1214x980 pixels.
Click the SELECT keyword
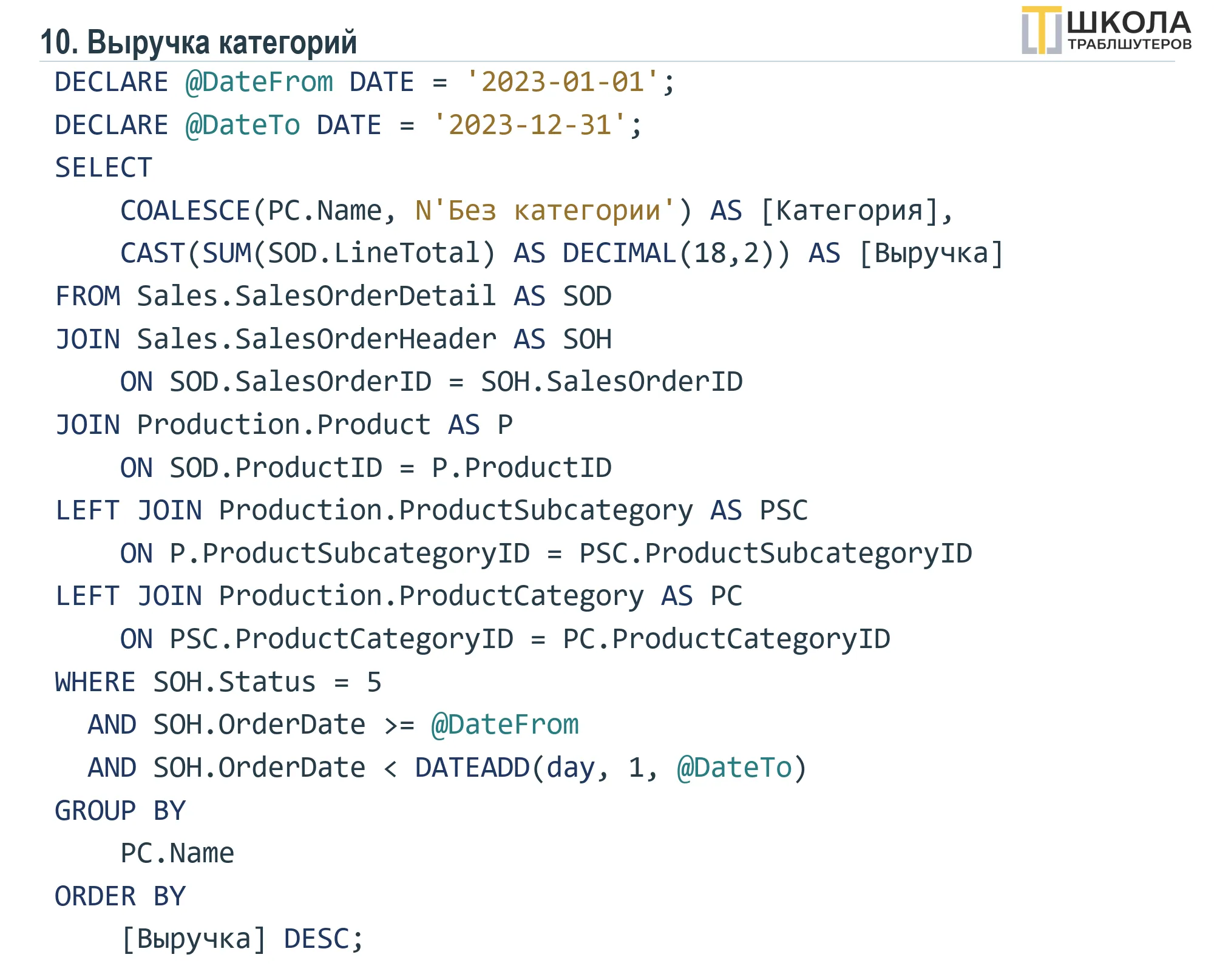(x=104, y=167)
